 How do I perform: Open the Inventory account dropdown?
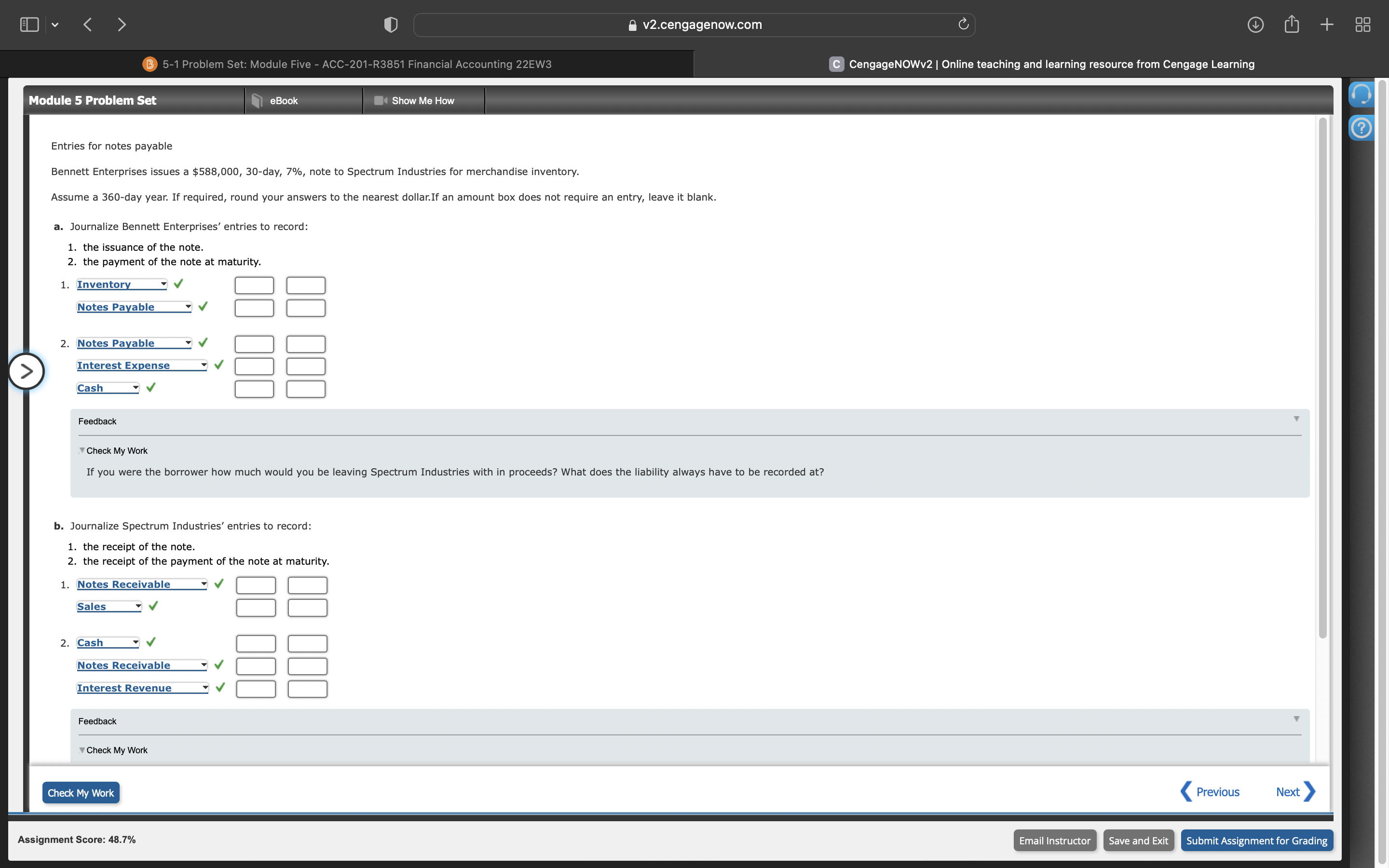(122, 284)
